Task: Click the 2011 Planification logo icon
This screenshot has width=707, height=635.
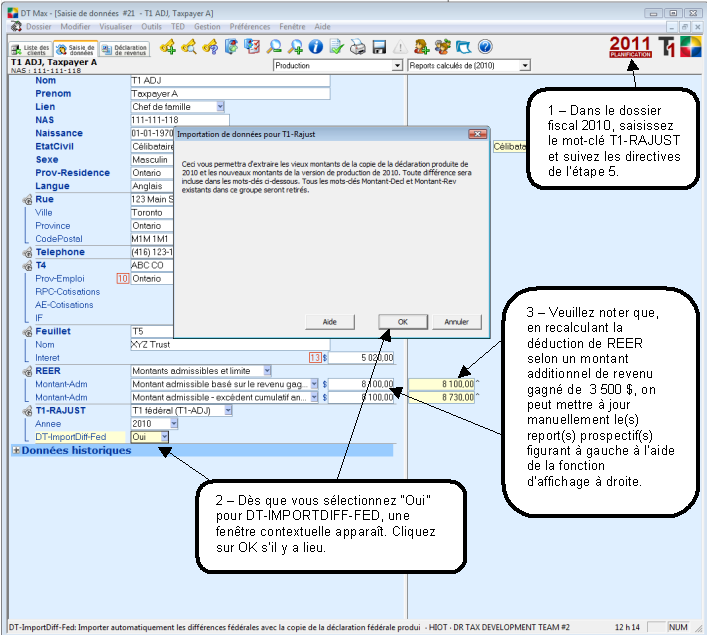Action: click(630, 46)
